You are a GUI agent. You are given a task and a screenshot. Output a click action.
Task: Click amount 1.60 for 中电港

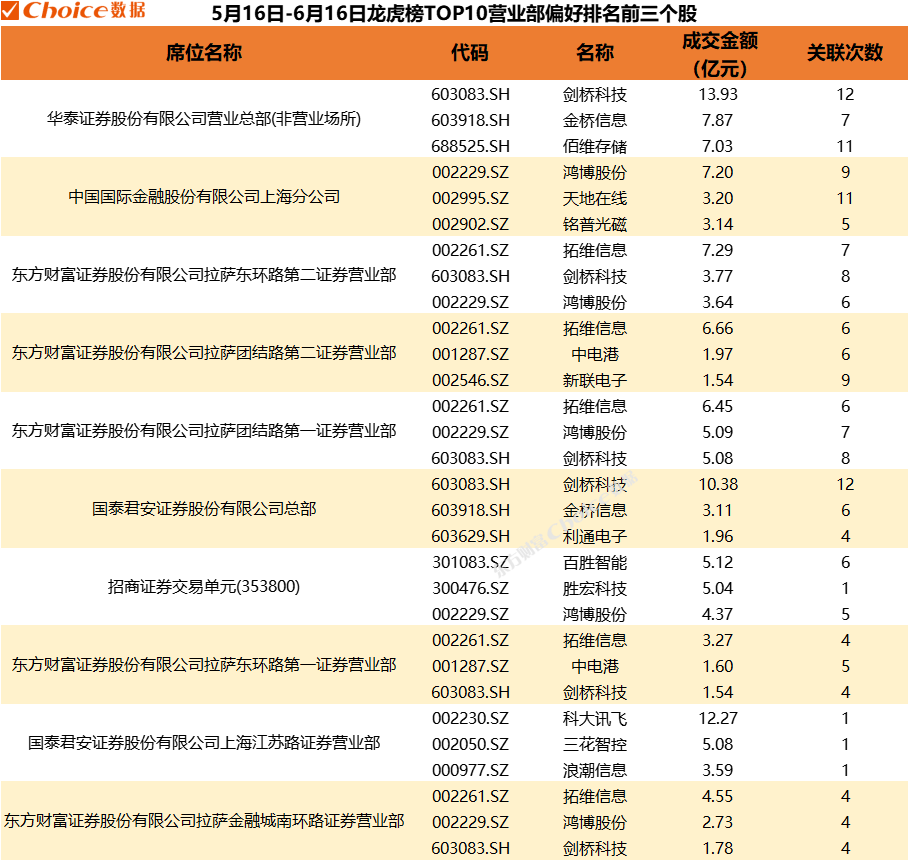[x=718, y=666]
